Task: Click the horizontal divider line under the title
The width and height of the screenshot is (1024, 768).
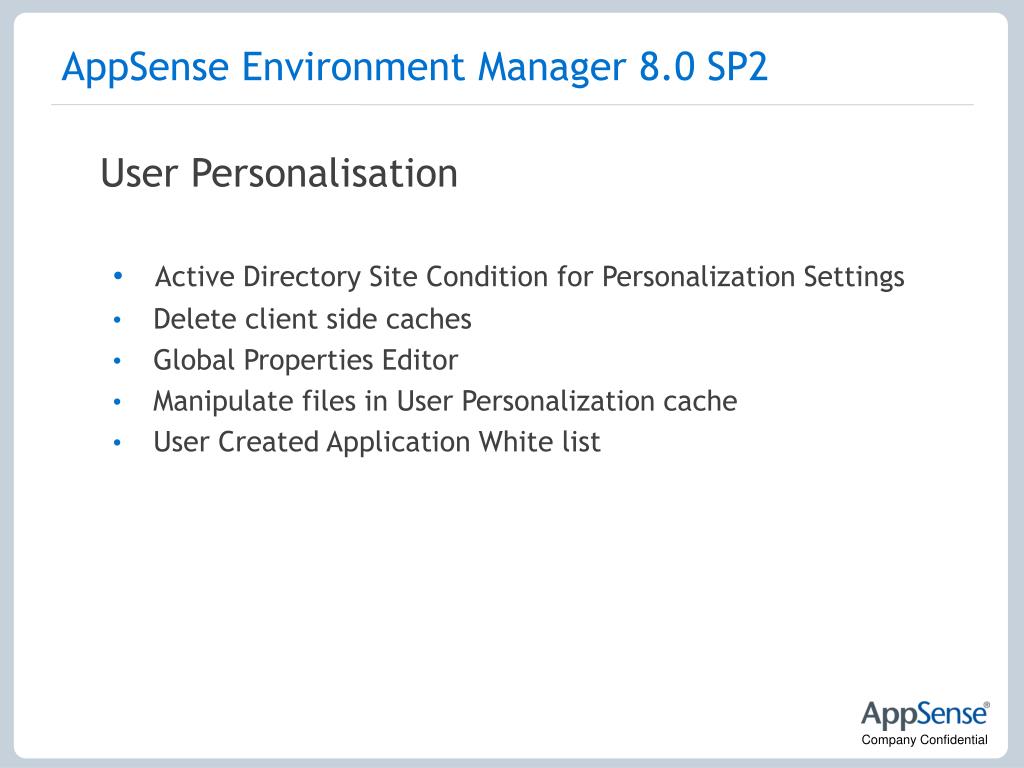Action: pos(512,104)
